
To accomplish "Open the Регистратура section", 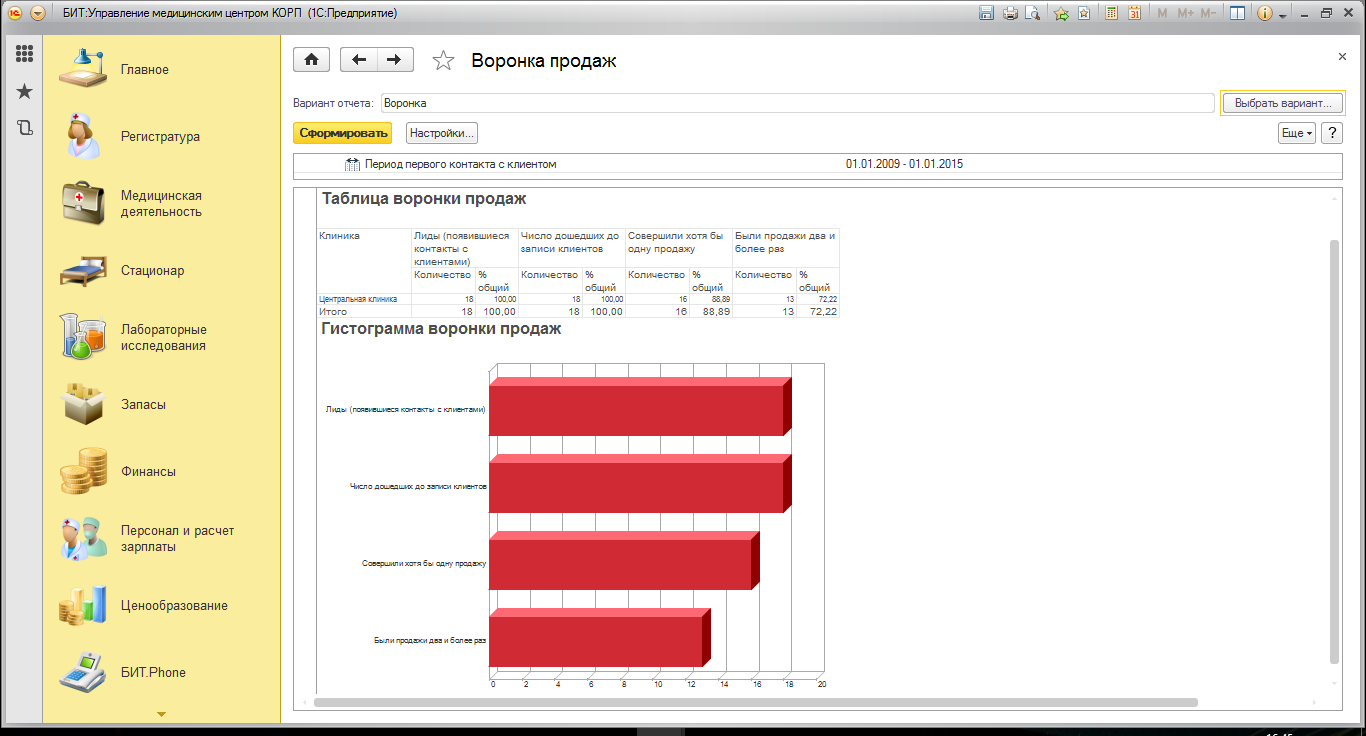I will [x=160, y=137].
